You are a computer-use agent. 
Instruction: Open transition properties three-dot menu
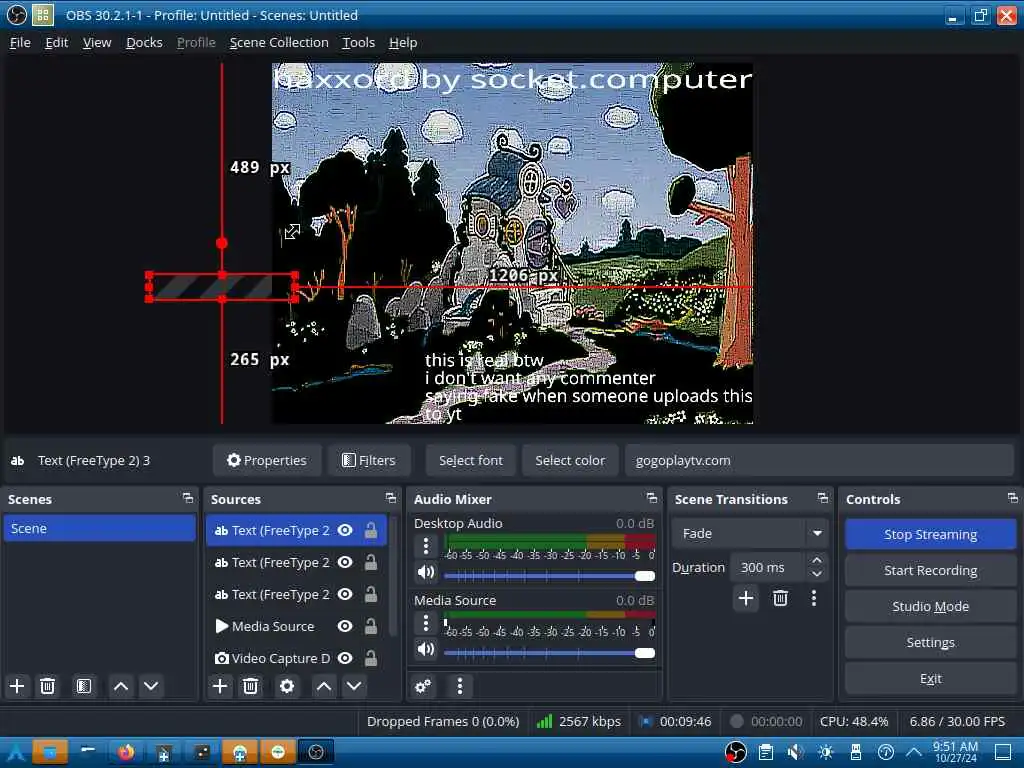point(814,598)
